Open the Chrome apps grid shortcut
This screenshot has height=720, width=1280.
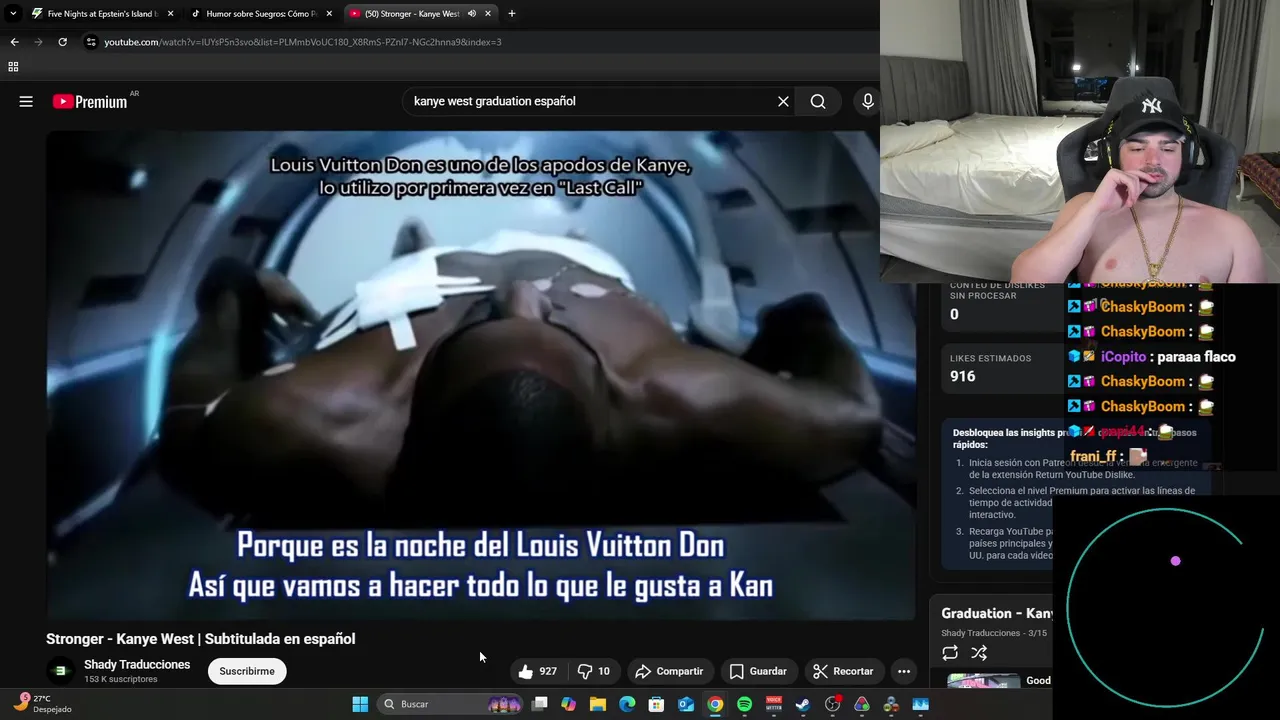[x=13, y=67]
